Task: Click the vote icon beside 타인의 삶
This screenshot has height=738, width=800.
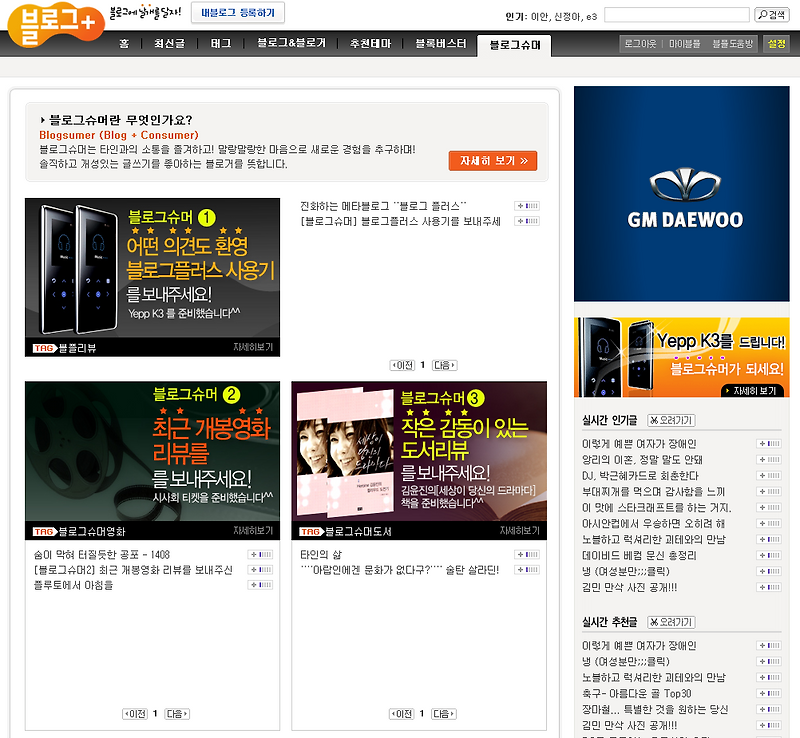Action: pyautogui.click(x=527, y=555)
